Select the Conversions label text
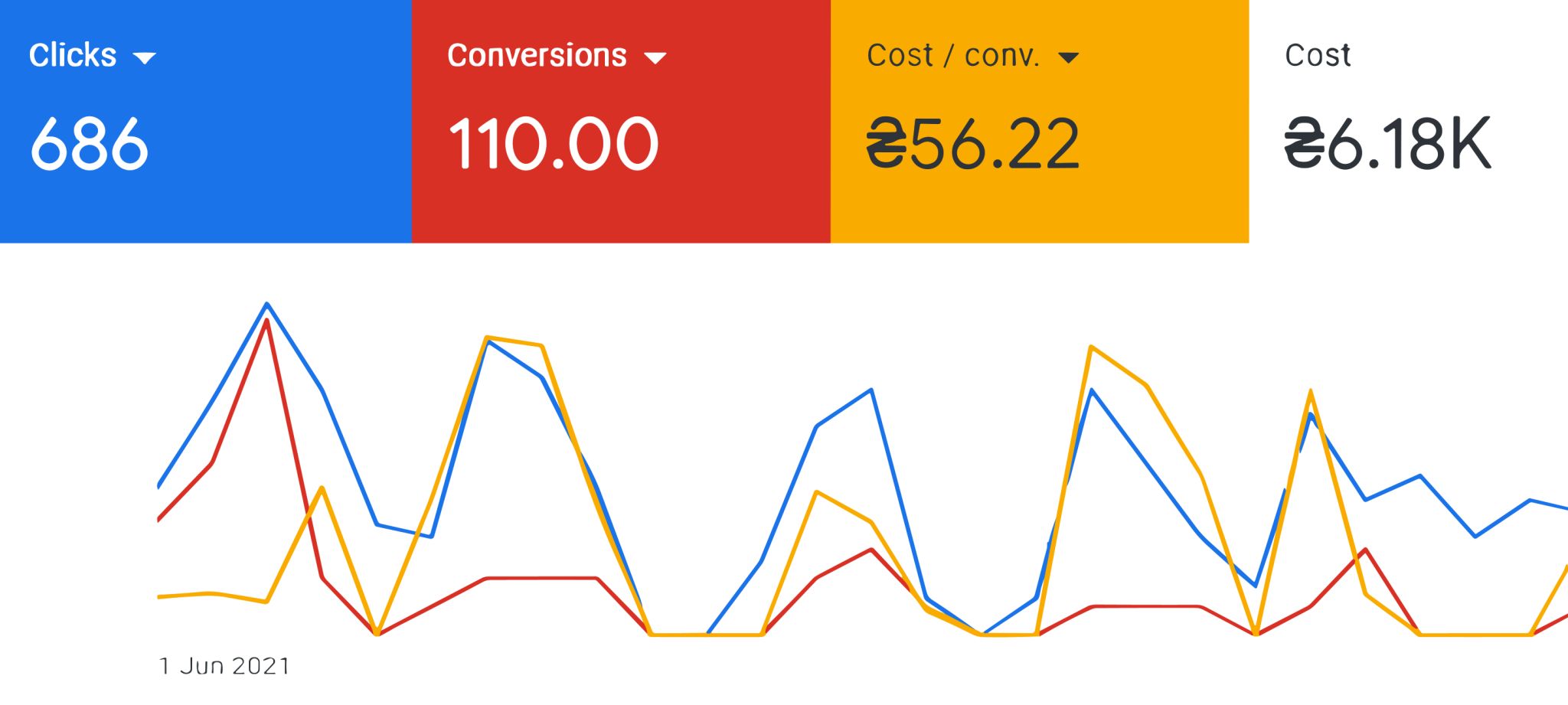 point(537,56)
